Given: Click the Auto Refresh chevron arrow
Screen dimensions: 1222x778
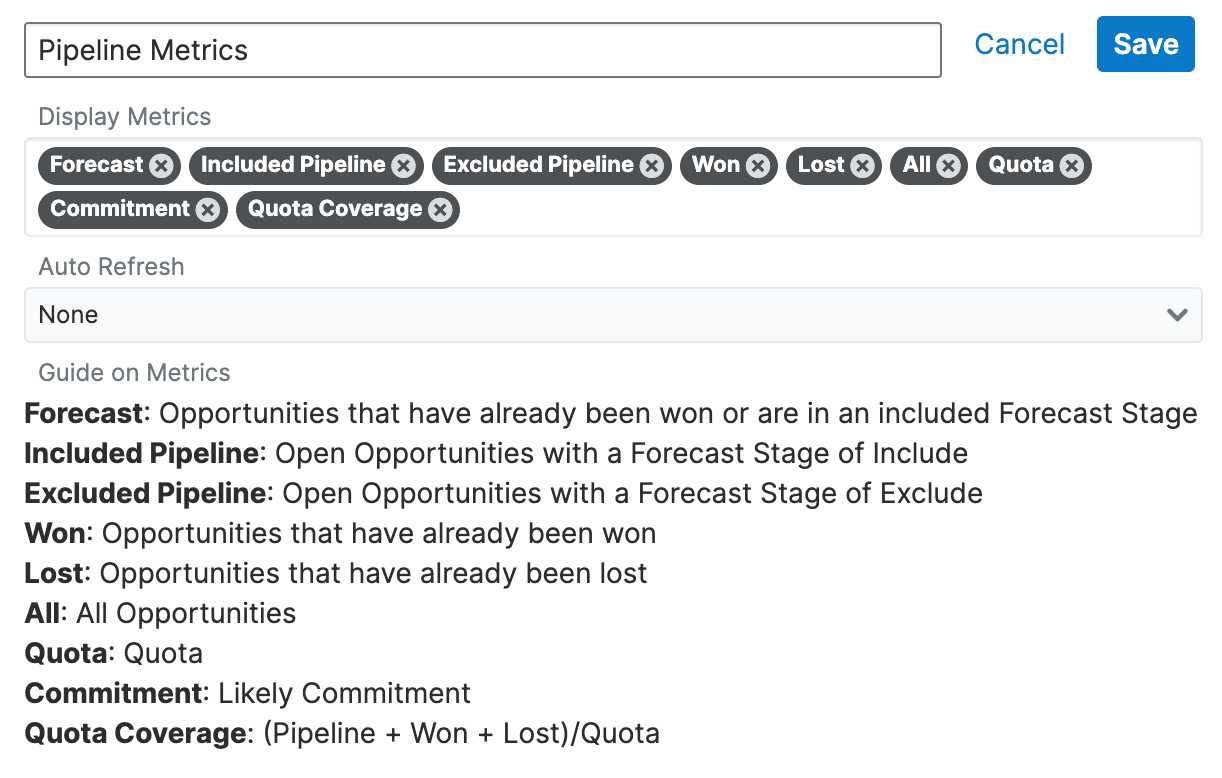Looking at the screenshot, I should pos(1177,315).
